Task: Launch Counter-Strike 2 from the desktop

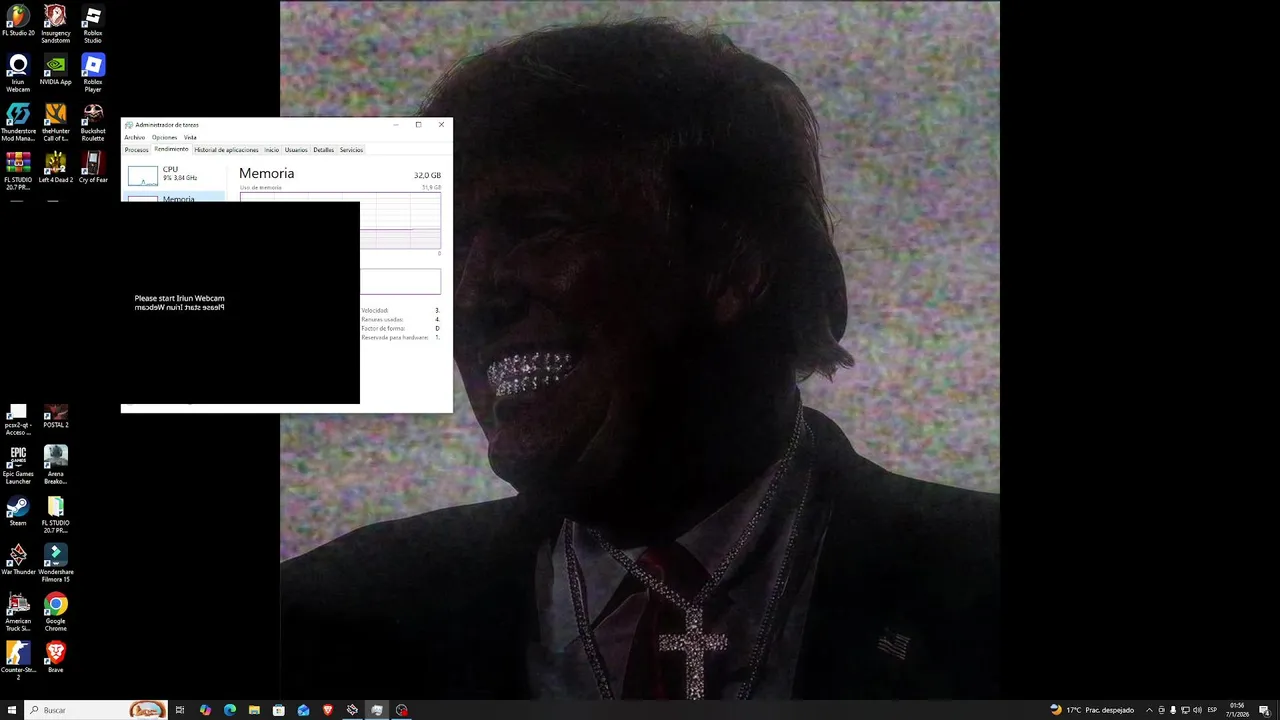Action: 18,661
